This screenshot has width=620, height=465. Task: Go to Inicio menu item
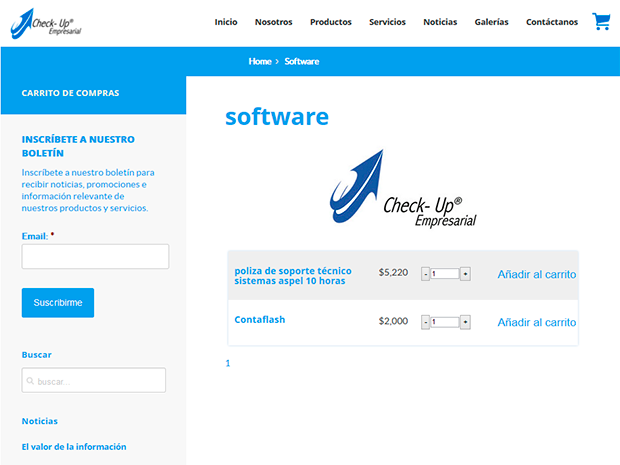click(226, 22)
